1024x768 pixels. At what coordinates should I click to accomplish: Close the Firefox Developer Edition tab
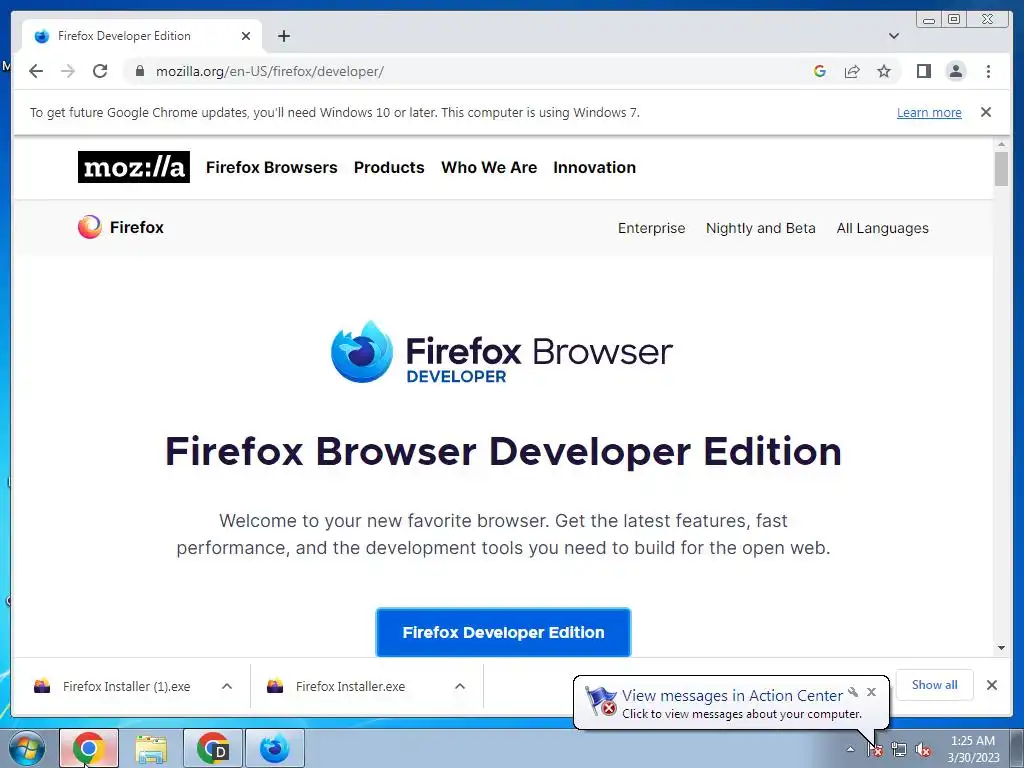tap(246, 36)
